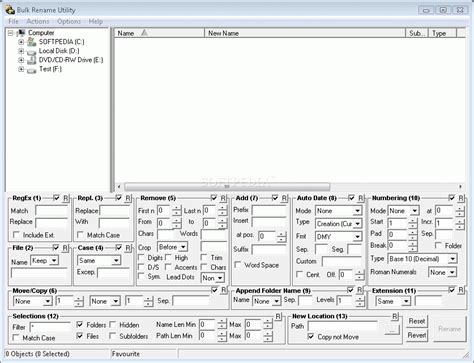Click the R reset button for Extension (11)

coord(461,290)
